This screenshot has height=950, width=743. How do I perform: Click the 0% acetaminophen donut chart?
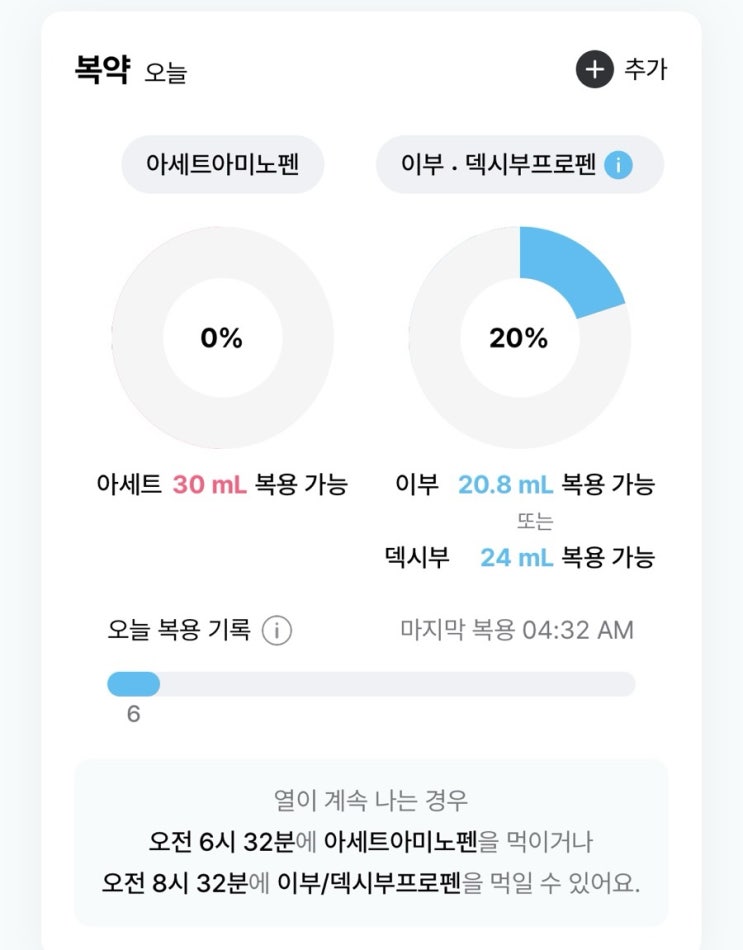pyautogui.click(x=222, y=337)
